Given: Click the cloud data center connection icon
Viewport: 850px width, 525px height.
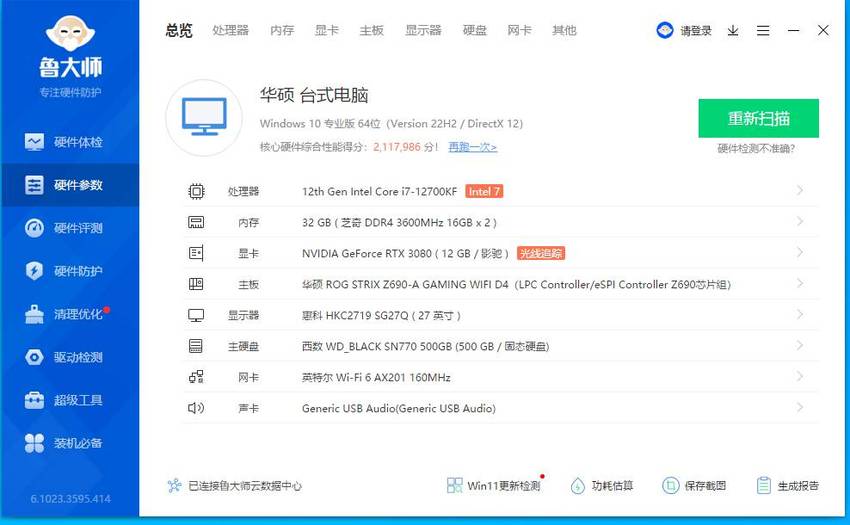Looking at the screenshot, I should click(175, 485).
